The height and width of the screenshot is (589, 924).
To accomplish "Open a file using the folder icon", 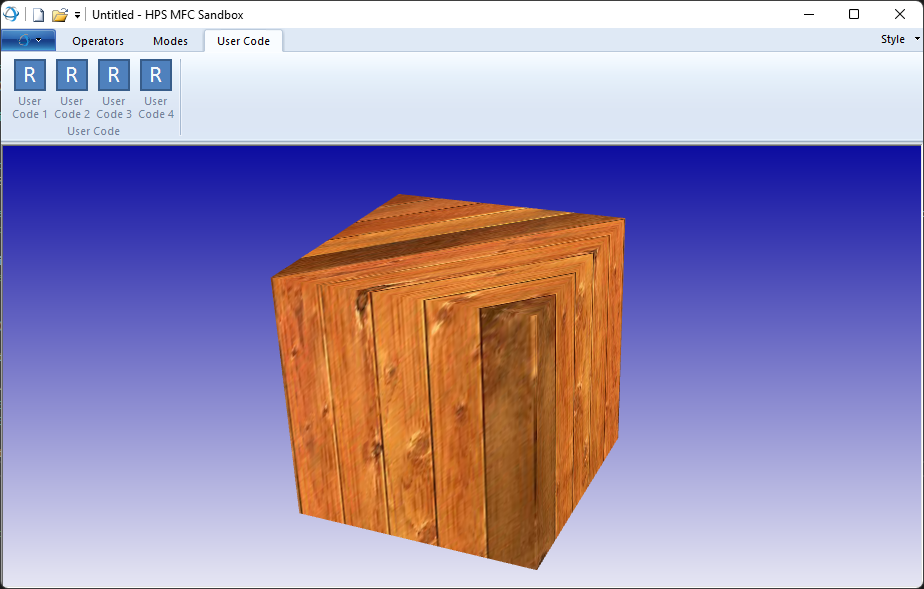I will point(58,13).
